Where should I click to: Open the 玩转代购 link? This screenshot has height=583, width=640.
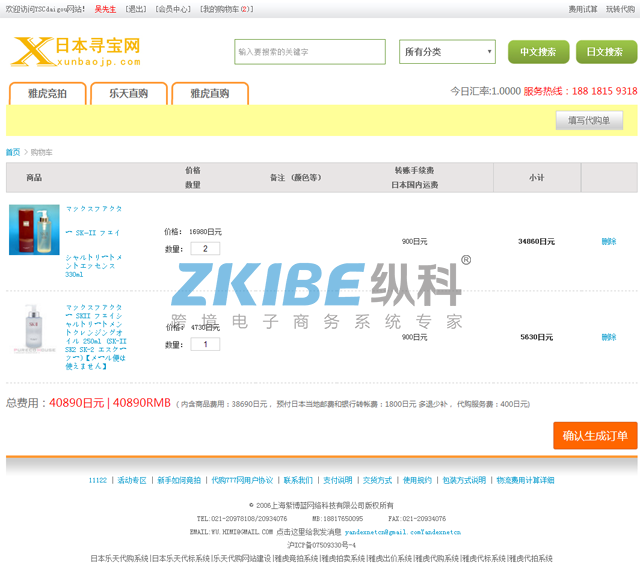coord(620,9)
